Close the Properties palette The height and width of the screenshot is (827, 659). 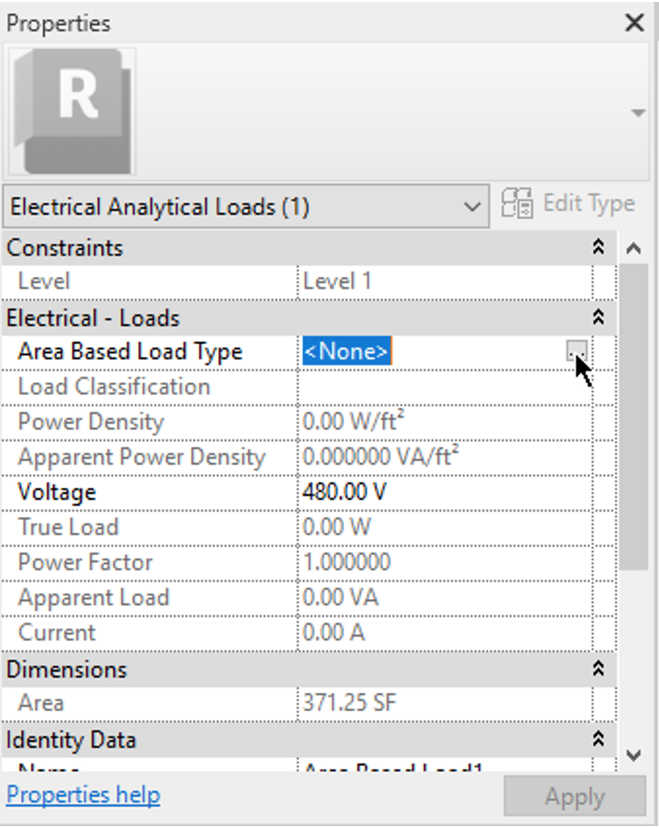(x=634, y=23)
